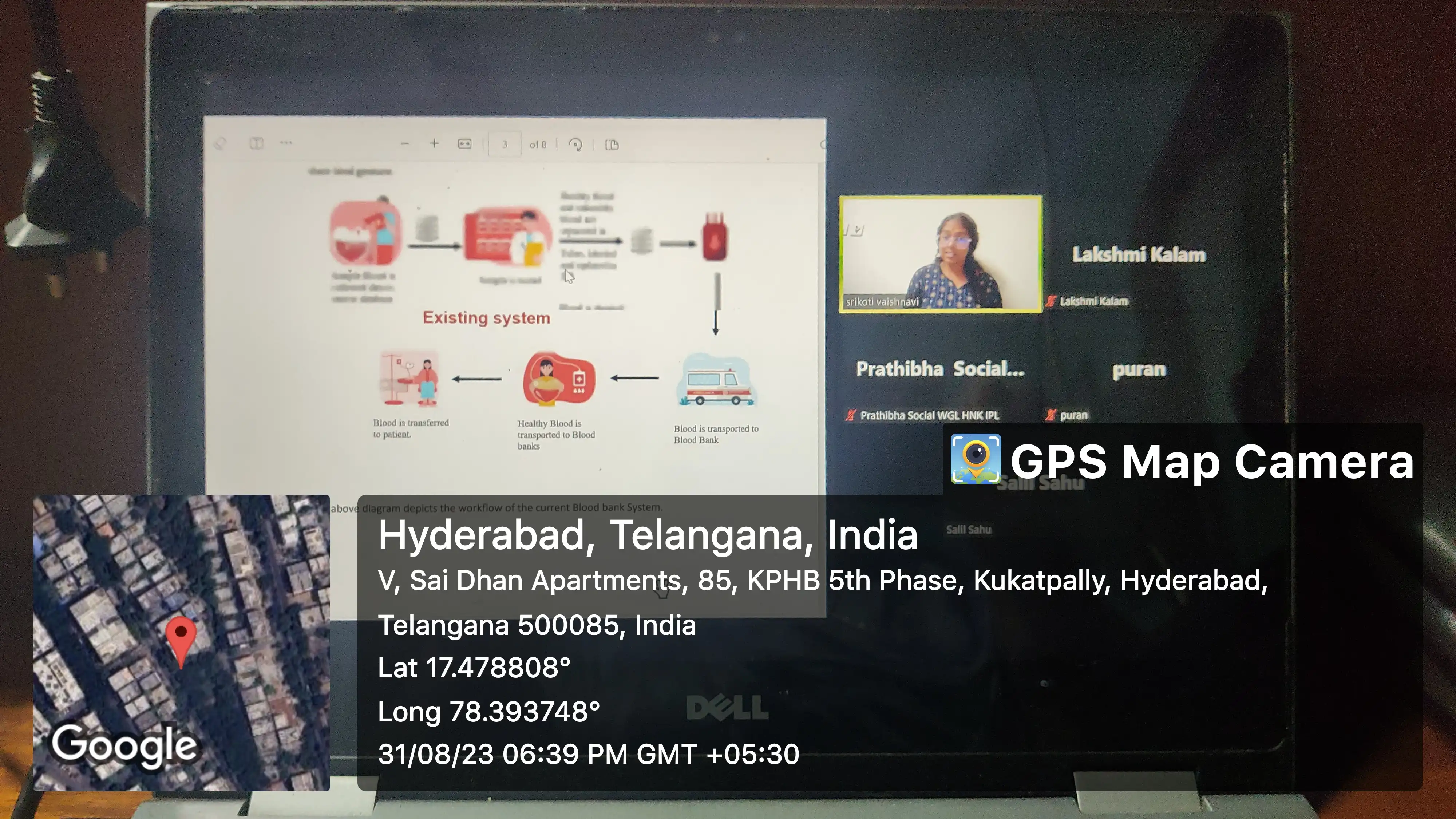Click the zoom in plus icon
This screenshot has height=819, width=1456.
pyautogui.click(x=434, y=143)
